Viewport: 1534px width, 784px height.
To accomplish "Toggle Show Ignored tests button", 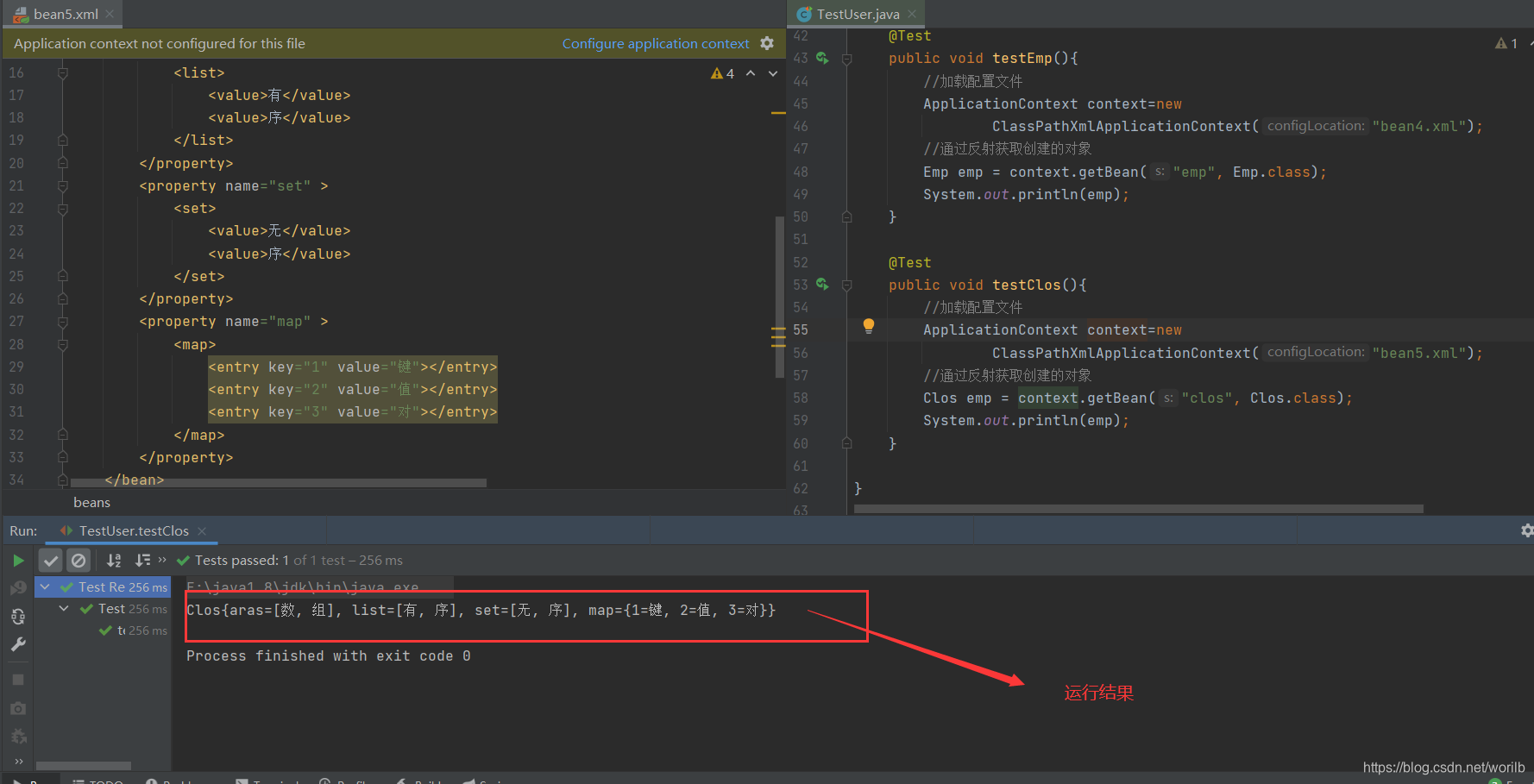I will (x=79, y=561).
